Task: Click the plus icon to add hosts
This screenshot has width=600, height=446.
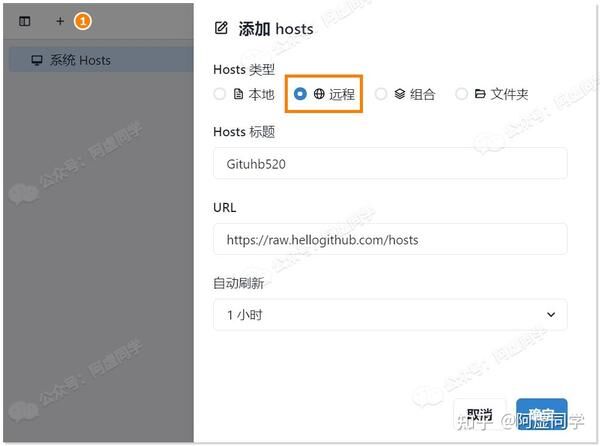Action: (x=60, y=21)
